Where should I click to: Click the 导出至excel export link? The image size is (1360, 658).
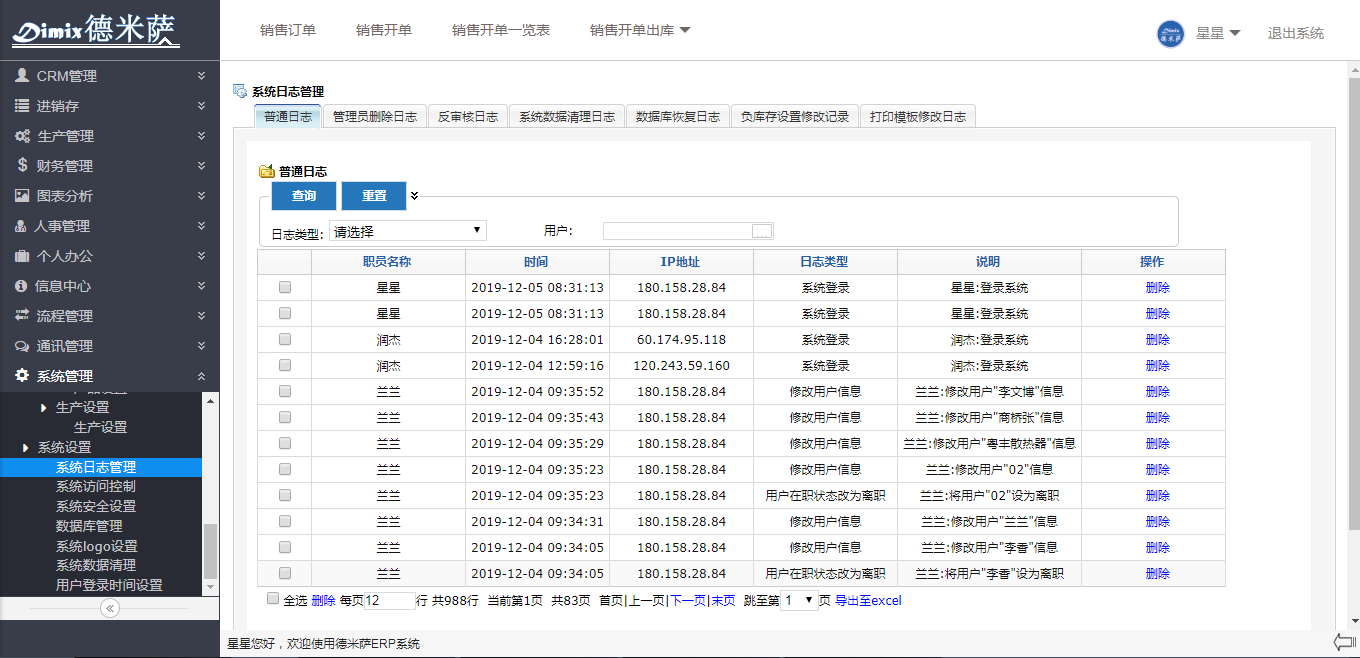868,601
